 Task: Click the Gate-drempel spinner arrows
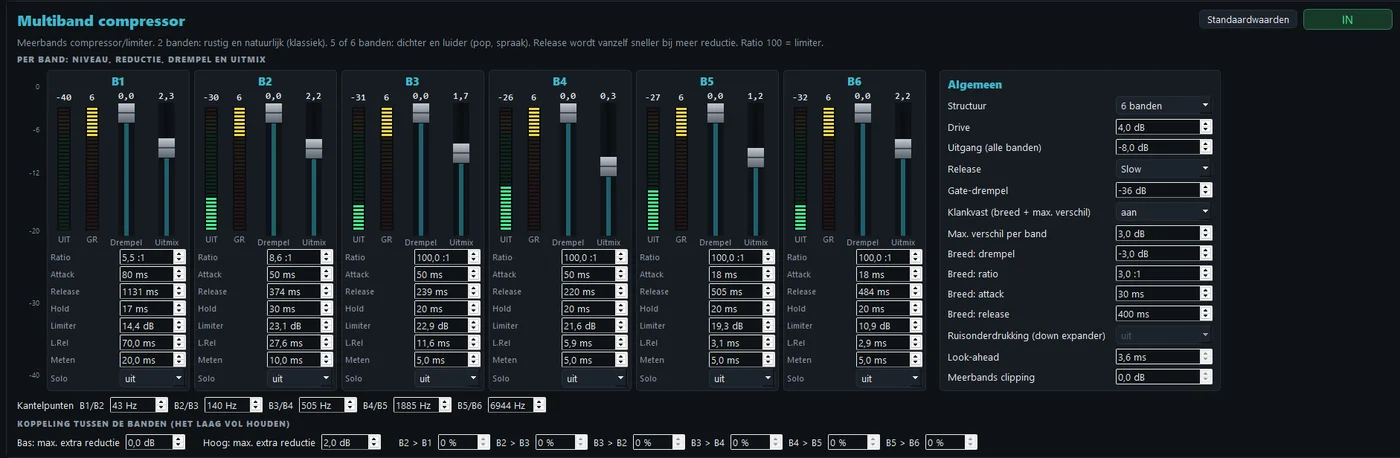click(x=1205, y=190)
